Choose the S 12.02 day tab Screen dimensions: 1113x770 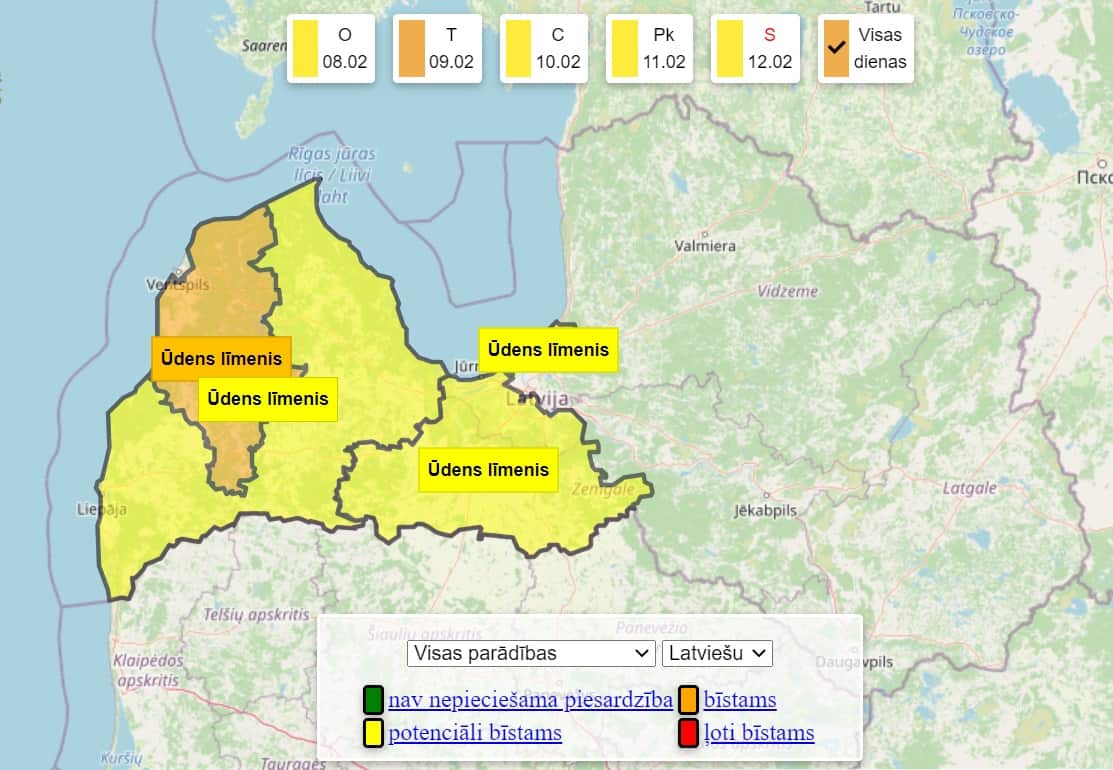pos(755,48)
